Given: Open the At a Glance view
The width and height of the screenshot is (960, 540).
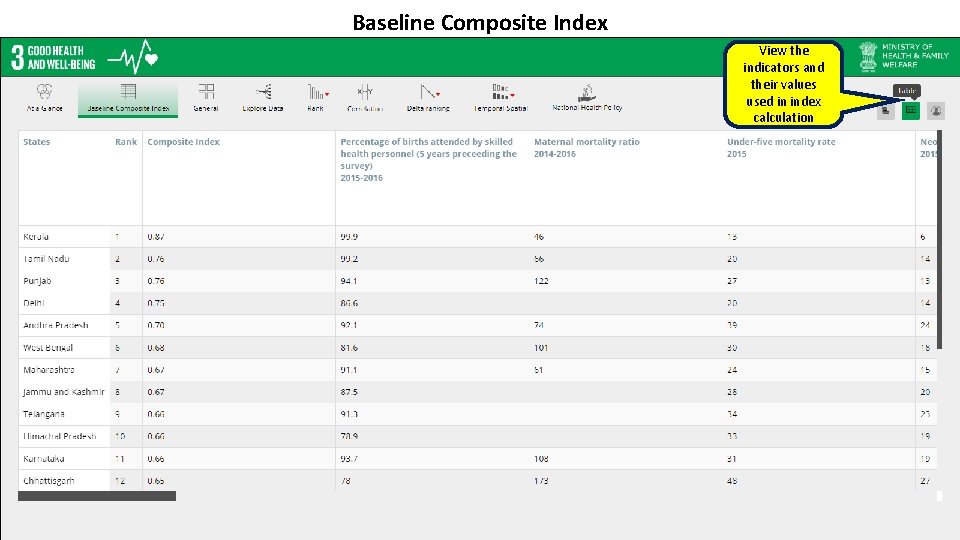Looking at the screenshot, I should coord(44,98).
